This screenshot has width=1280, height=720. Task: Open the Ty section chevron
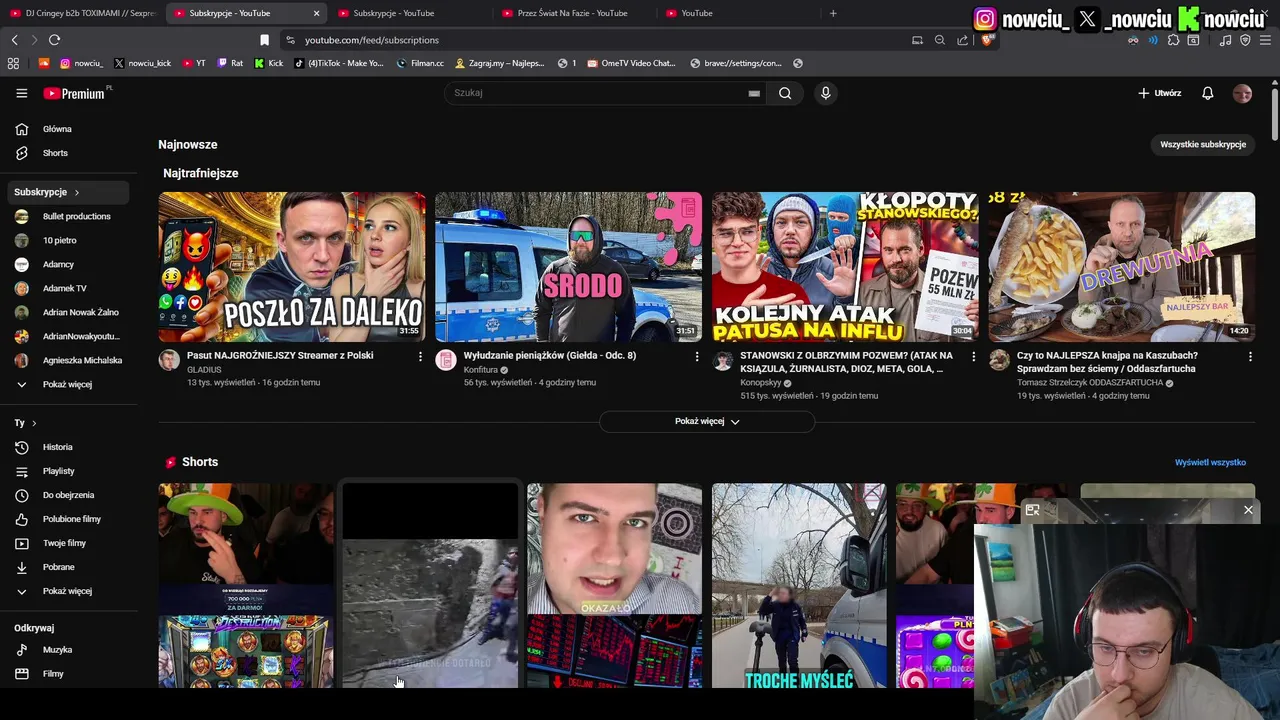pos(34,423)
